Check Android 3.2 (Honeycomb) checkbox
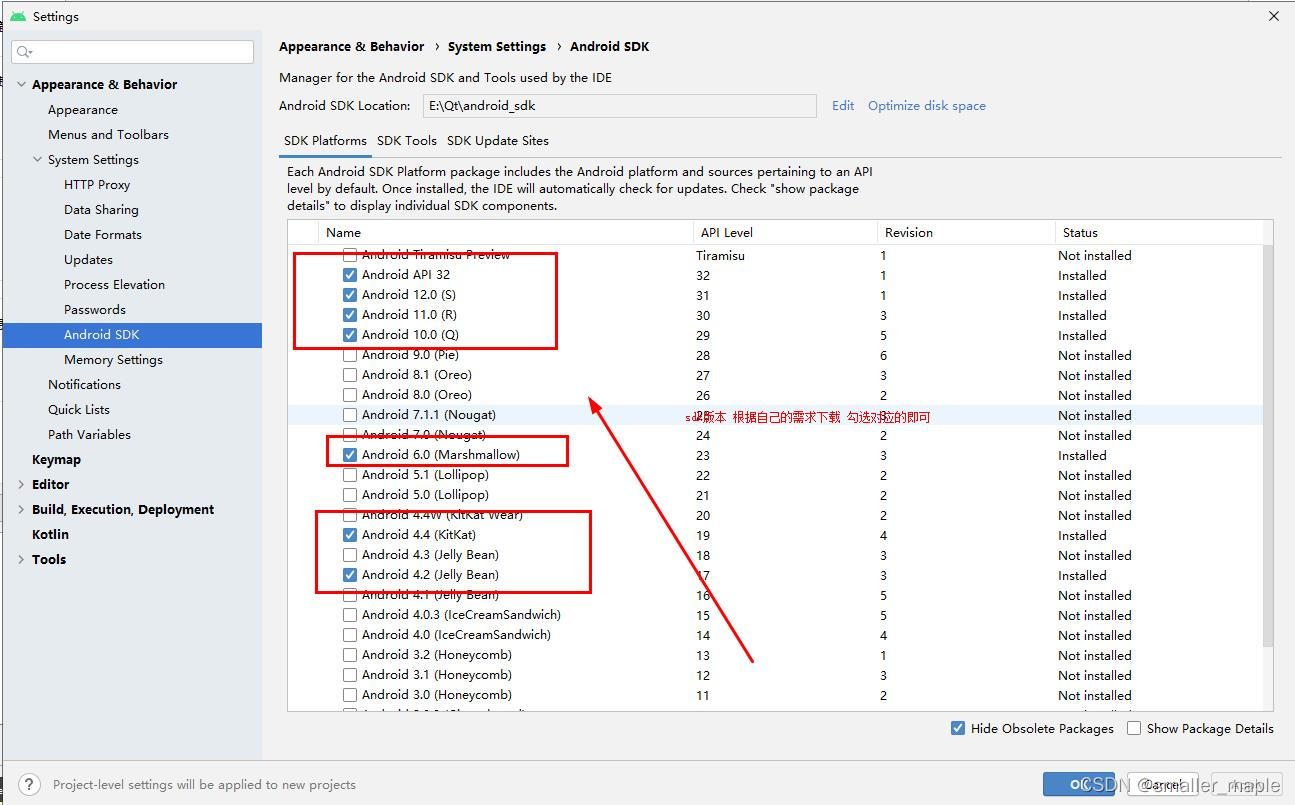This screenshot has height=805, width=1295. pos(350,655)
